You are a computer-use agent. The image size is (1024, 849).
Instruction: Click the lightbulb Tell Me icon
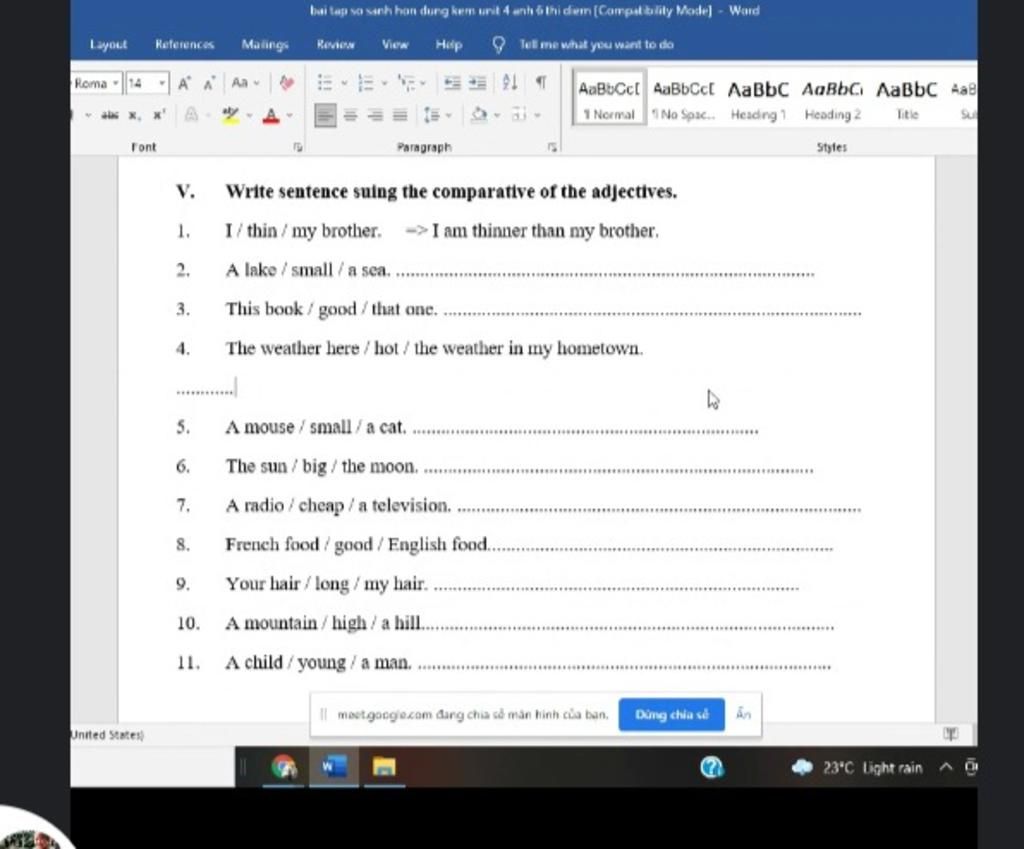[x=498, y=44]
